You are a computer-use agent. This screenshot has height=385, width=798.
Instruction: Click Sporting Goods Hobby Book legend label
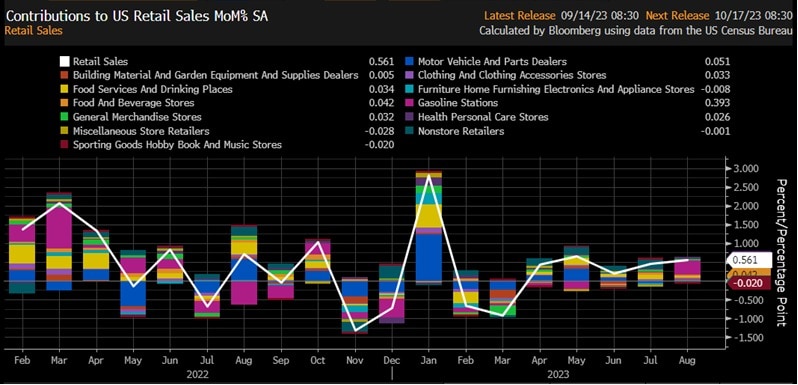[177, 145]
